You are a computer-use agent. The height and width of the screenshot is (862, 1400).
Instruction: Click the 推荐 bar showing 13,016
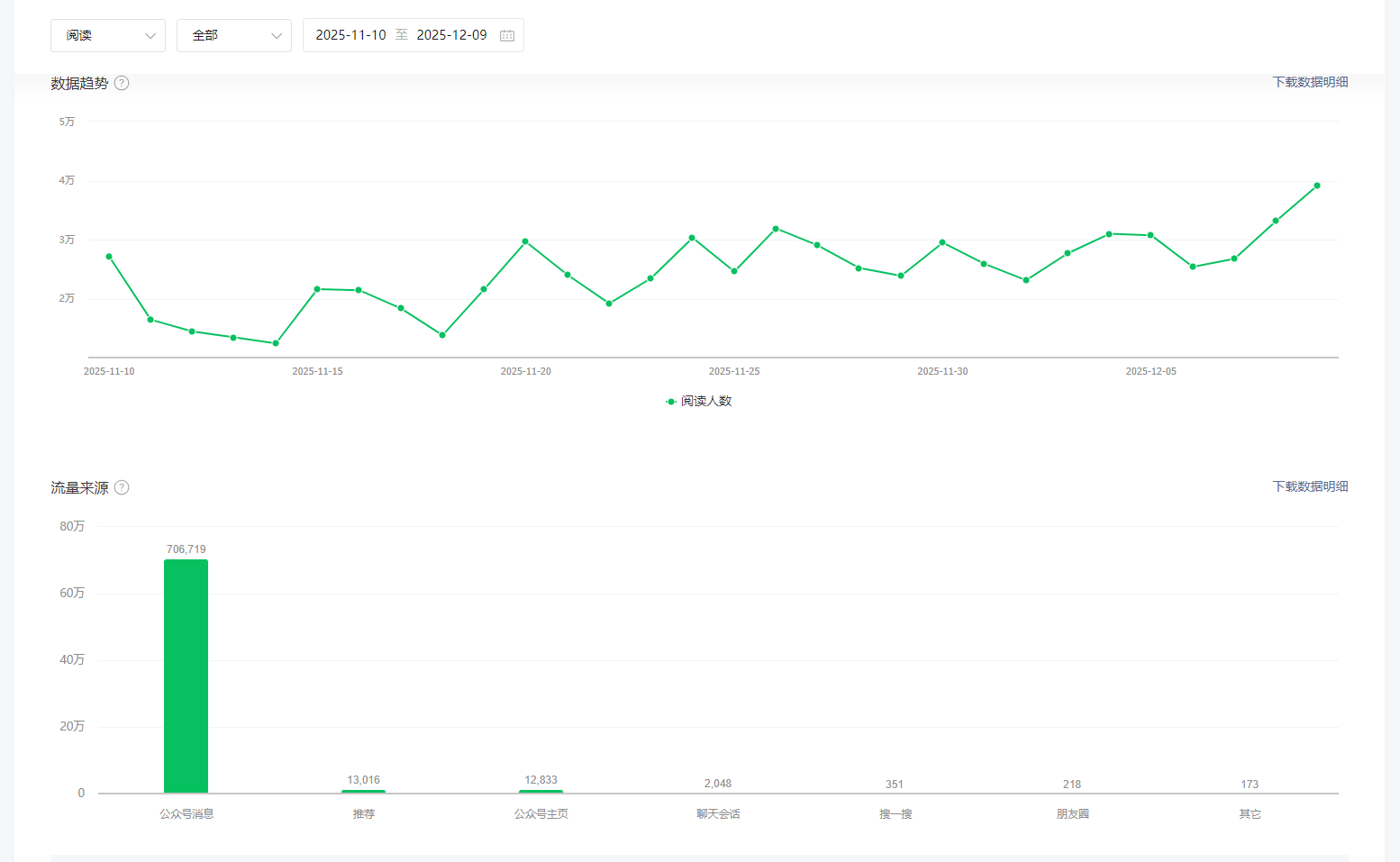(x=363, y=791)
